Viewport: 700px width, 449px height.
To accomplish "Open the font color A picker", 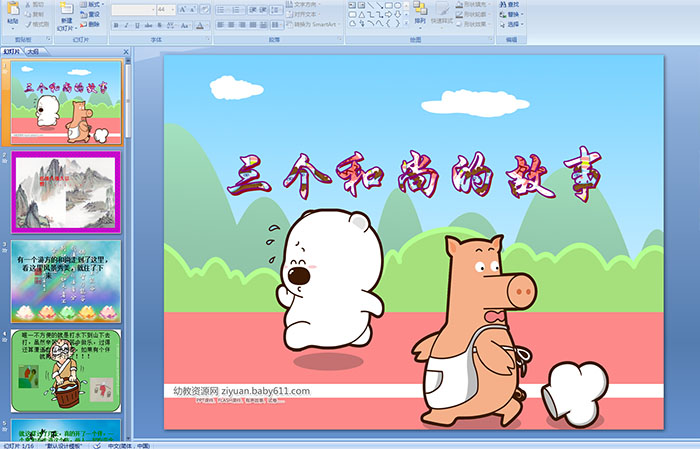I will pyautogui.click(x=202, y=25).
